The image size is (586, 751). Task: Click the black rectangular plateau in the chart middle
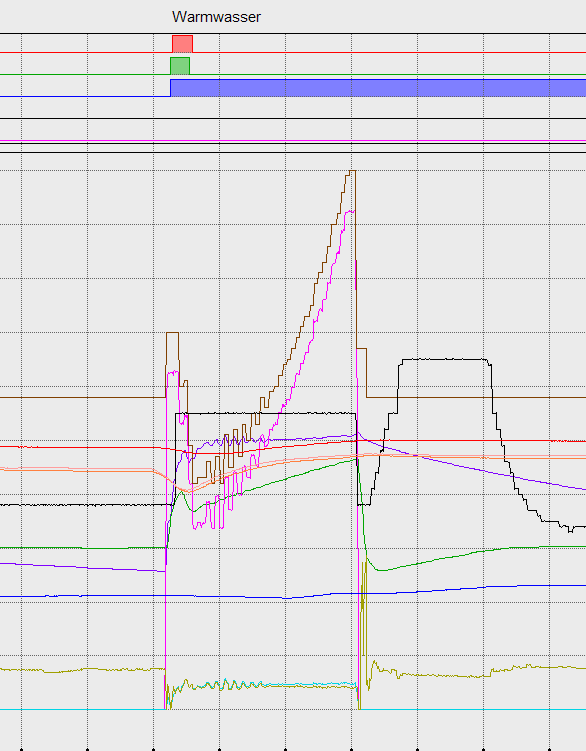266,413
